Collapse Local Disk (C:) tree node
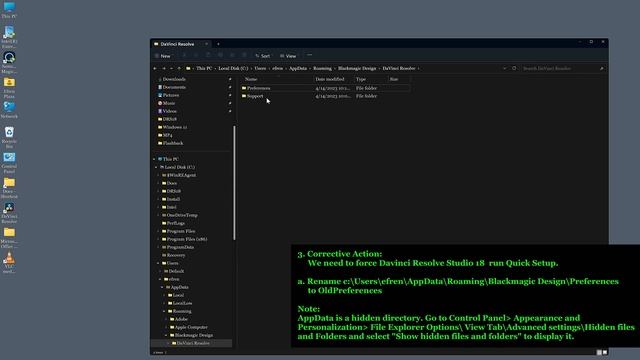The height and width of the screenshot is (360, 640). [x=156, y=167]
